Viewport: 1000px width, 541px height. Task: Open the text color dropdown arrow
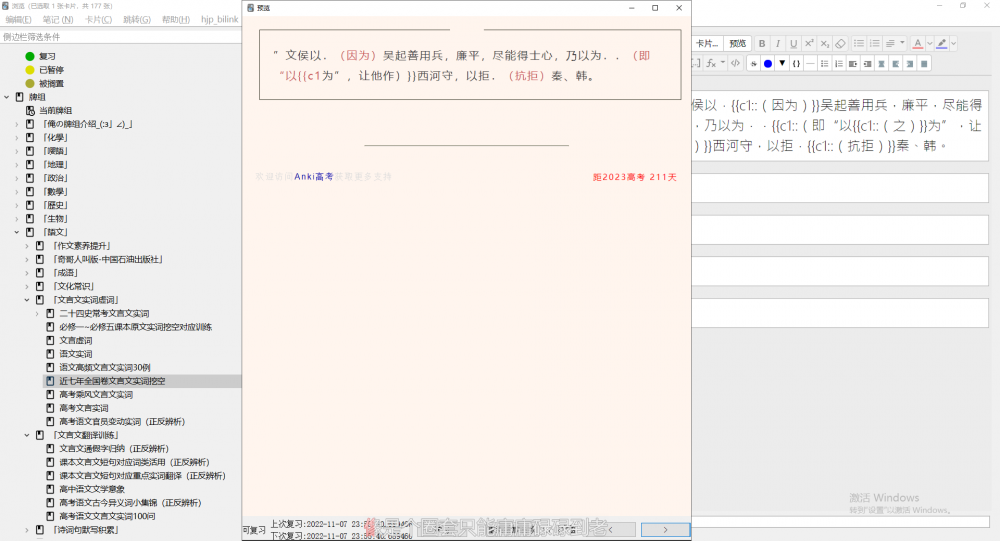click(929, 44)
